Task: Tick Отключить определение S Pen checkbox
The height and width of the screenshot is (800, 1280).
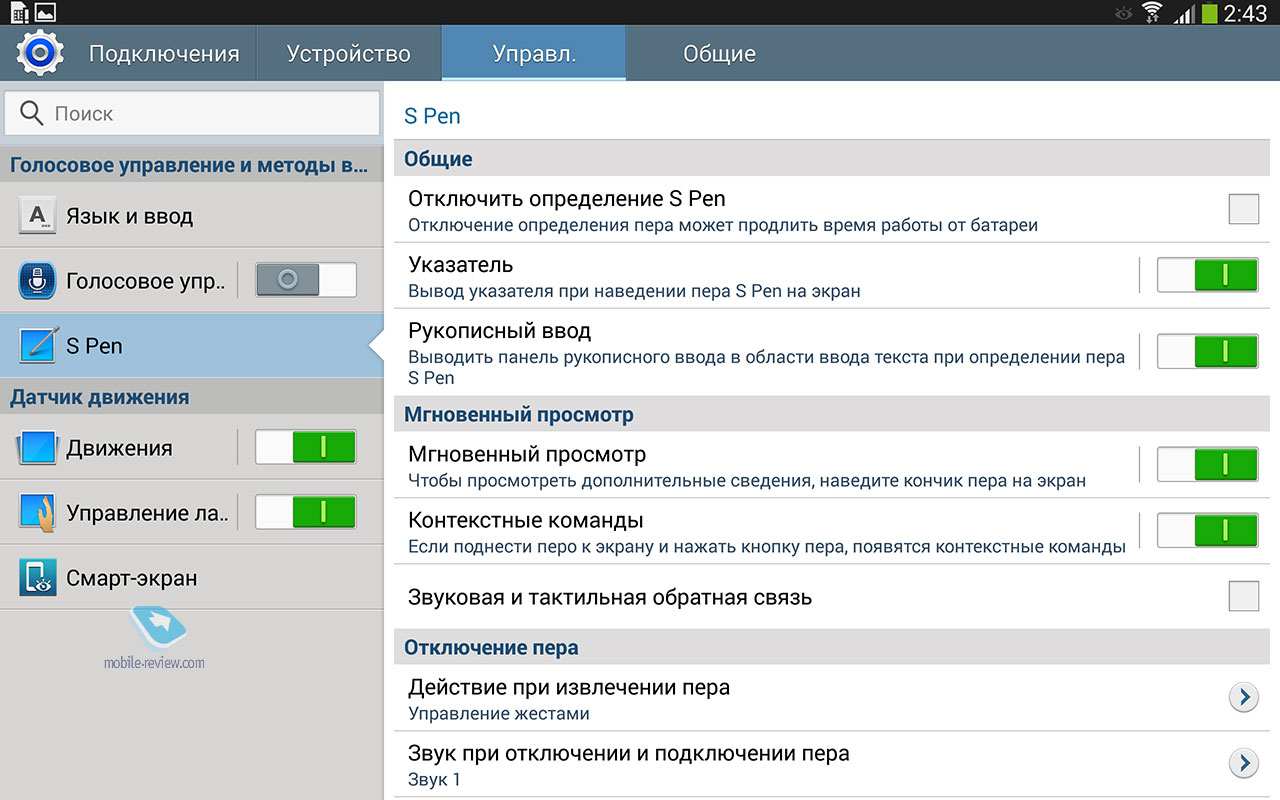Action: tap(1243, 210)
